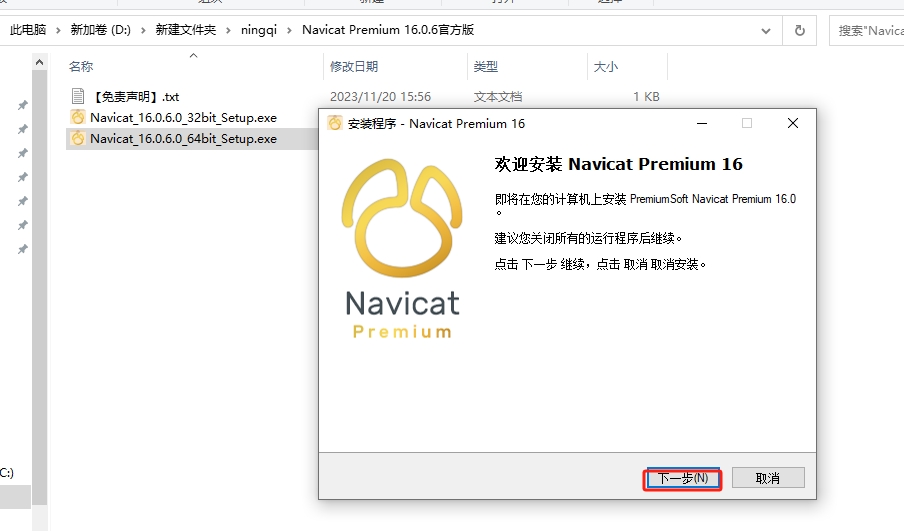904x531 pixels.
Task: Click the date 2023/11/20 15:56 cell
Action: click(x=381, y=97)
